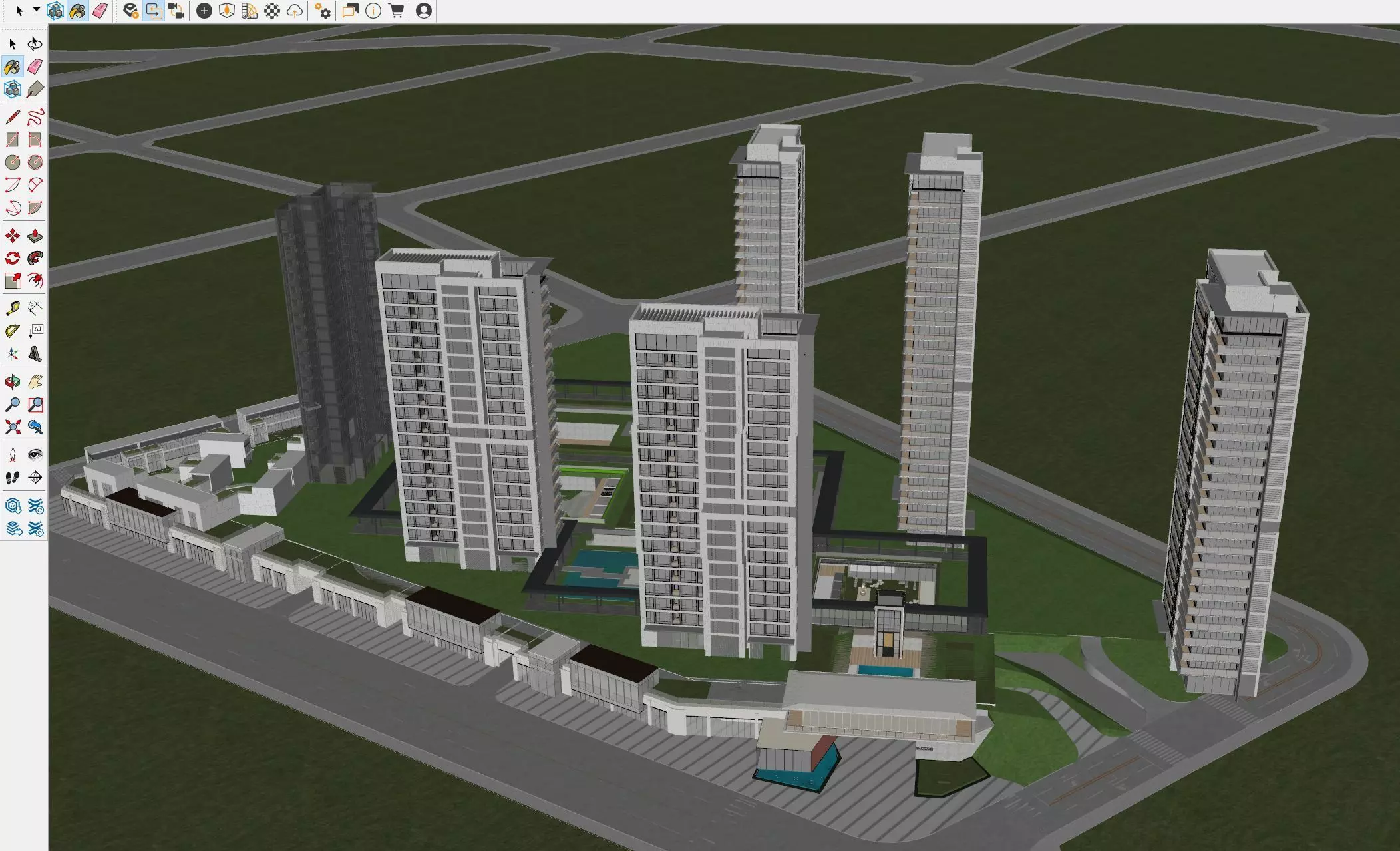Select the Tape Measure tool

[13, 309]
